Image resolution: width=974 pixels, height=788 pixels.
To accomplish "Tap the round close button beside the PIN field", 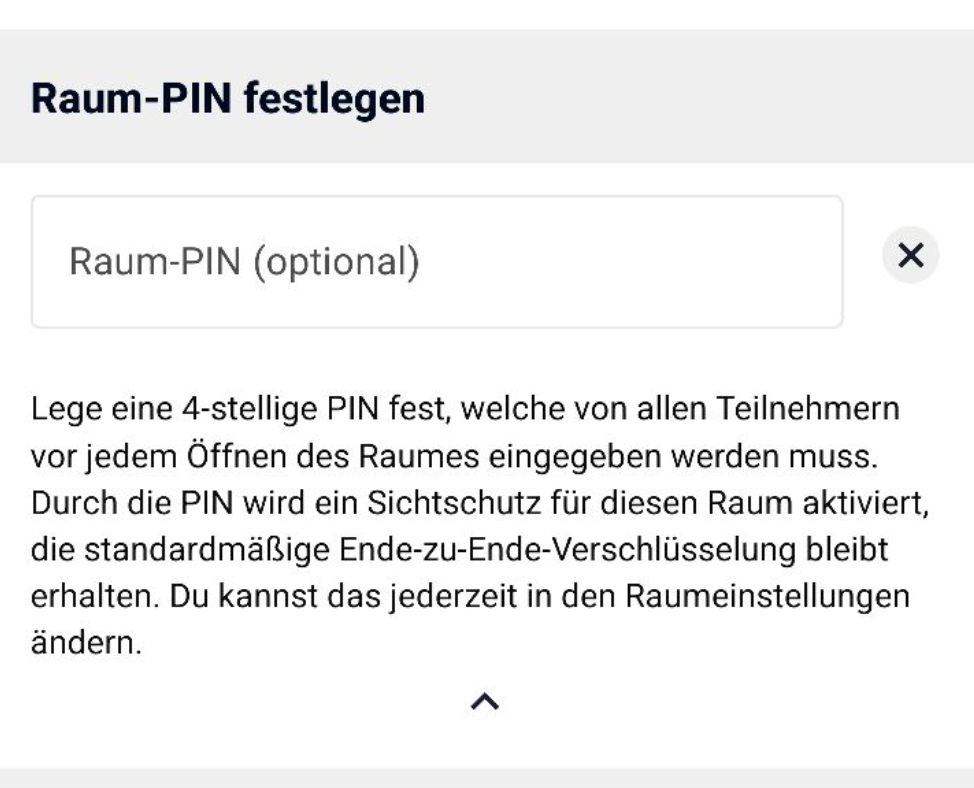I will tap(910, 256).
